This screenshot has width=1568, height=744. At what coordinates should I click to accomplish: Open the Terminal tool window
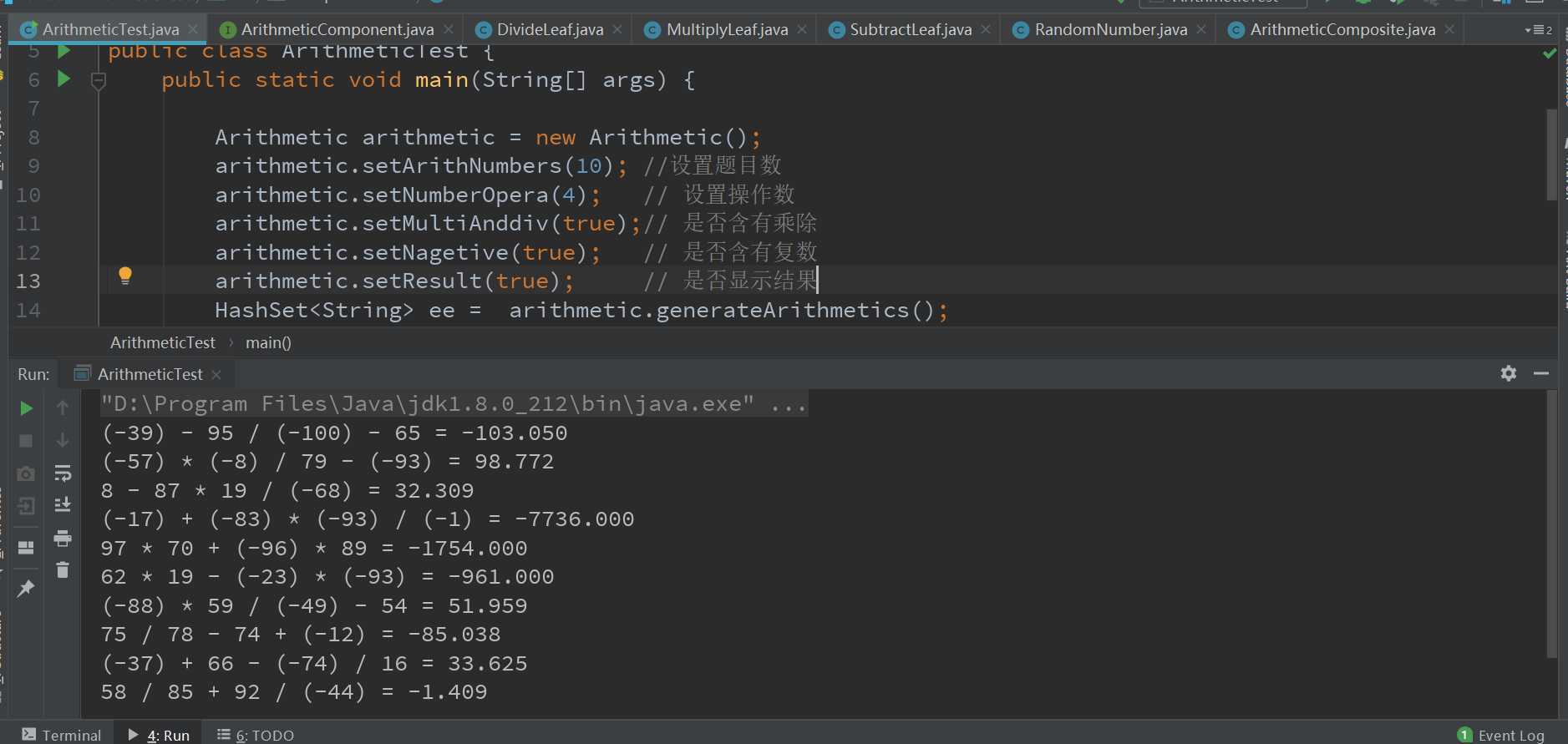(x=62, y=735)
